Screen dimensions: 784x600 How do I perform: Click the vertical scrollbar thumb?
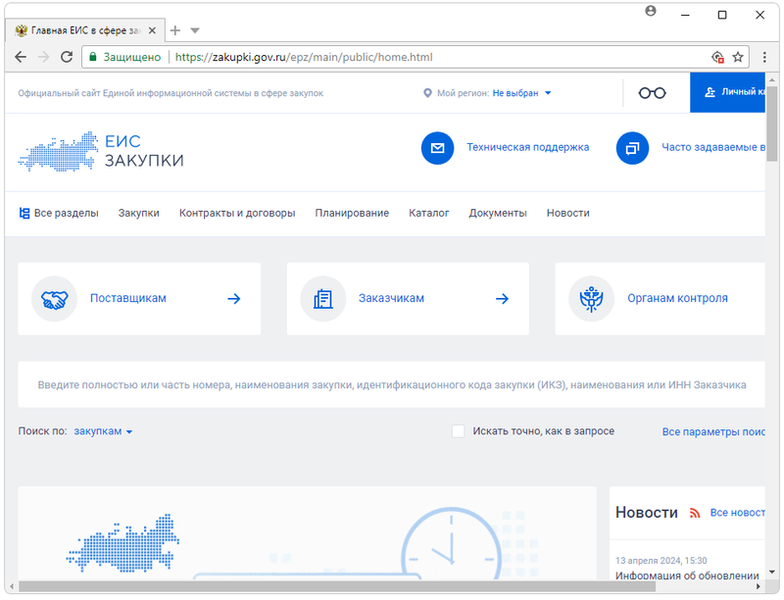[x=772, y=124]
